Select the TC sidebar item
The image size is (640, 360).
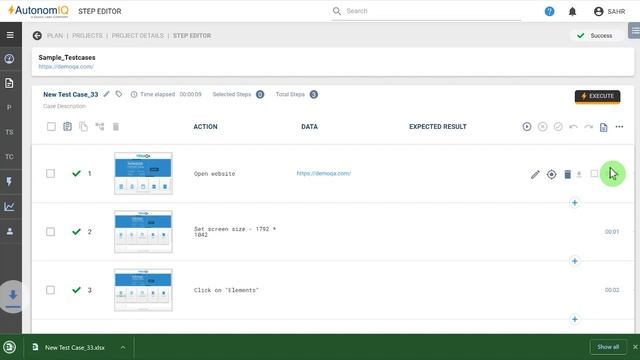click(x=9, y=157)
